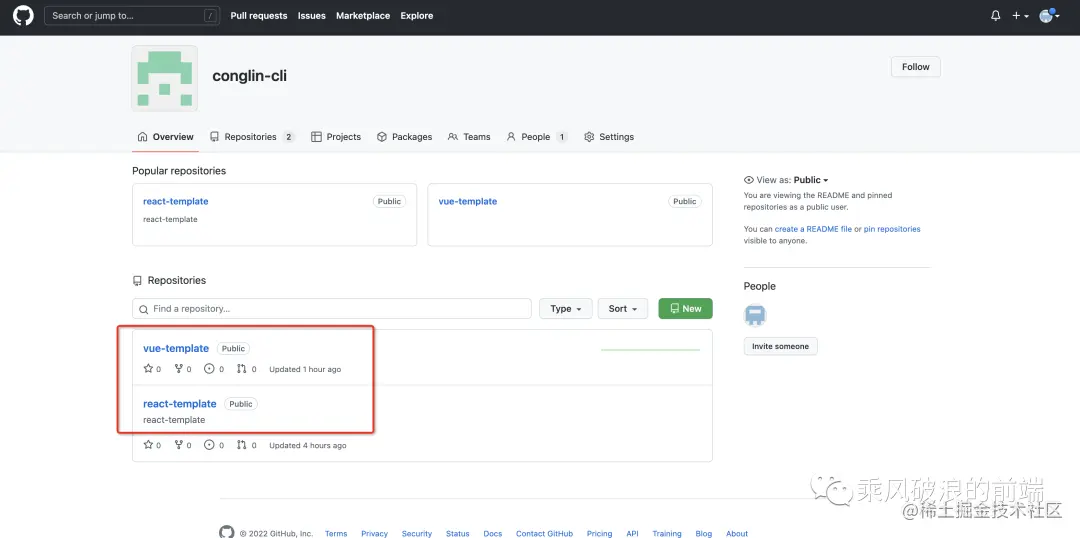Open Marketplace in header

coord(363,16)
